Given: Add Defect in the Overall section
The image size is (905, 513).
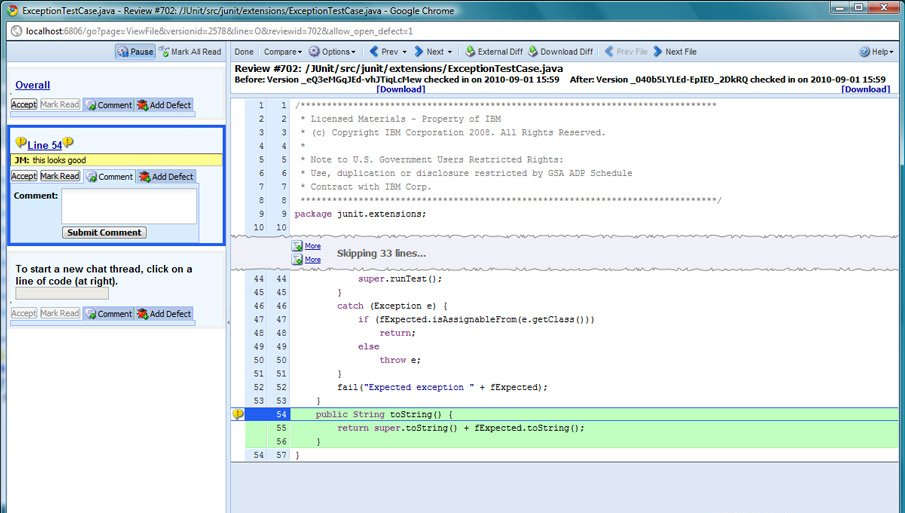Looking at the screenshot, I should [165, 104].
